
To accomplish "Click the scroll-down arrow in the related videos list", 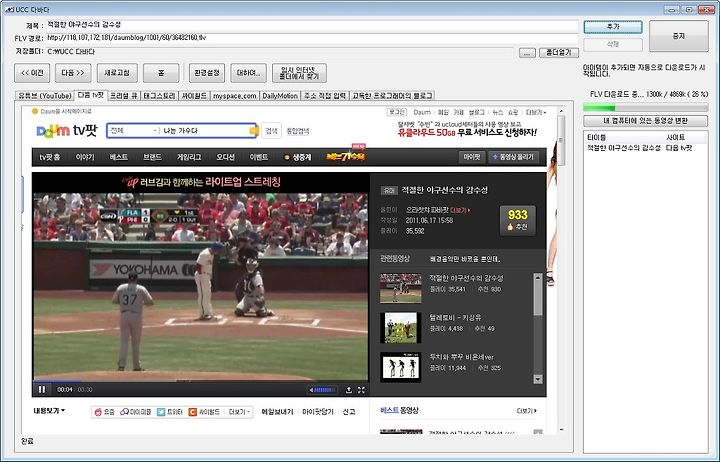I will click(x=538, y=379).
